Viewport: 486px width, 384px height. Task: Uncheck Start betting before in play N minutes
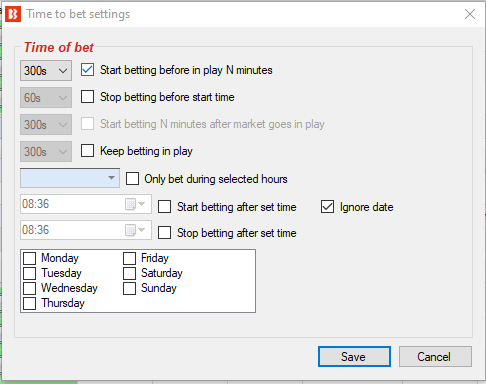(x=87, y=70)
